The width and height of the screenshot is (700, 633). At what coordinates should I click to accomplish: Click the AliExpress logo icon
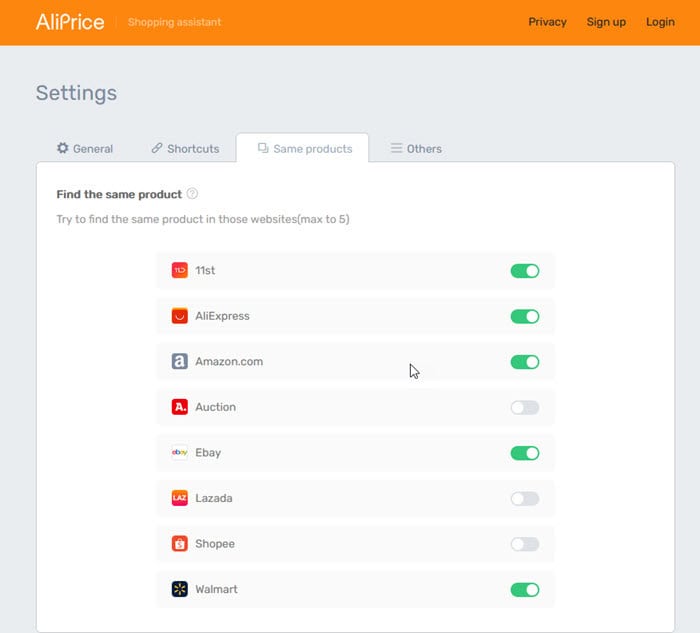pos(179,316)
